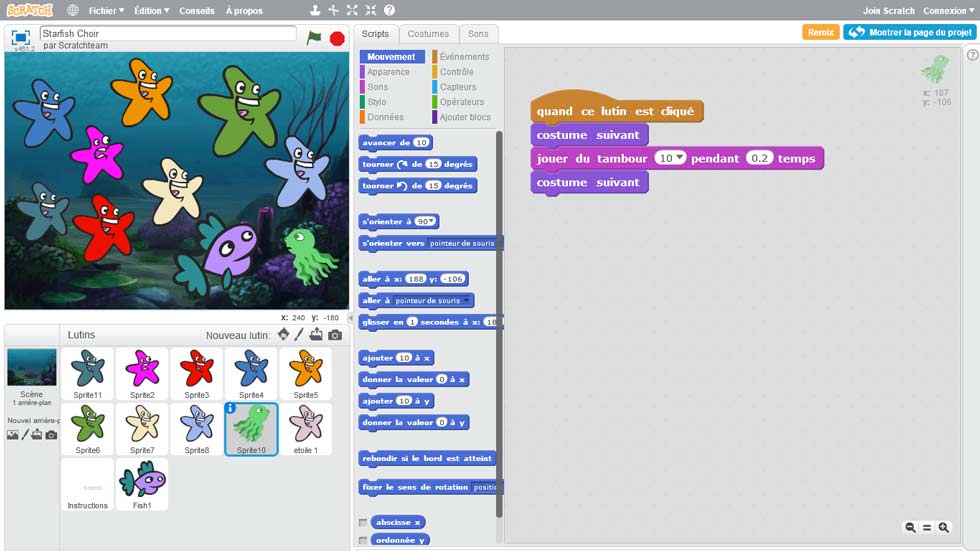Expand the drum number dropdown in jouer du tambour
This screenshot has height=551, width=980.
coord(680,159)
